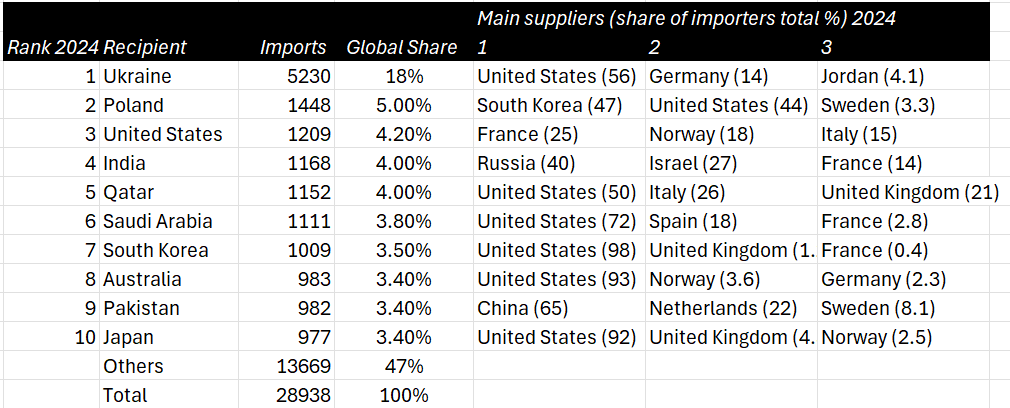Select the United Kingdom (21) cell

pyautogui.click(x=910, y=193)
